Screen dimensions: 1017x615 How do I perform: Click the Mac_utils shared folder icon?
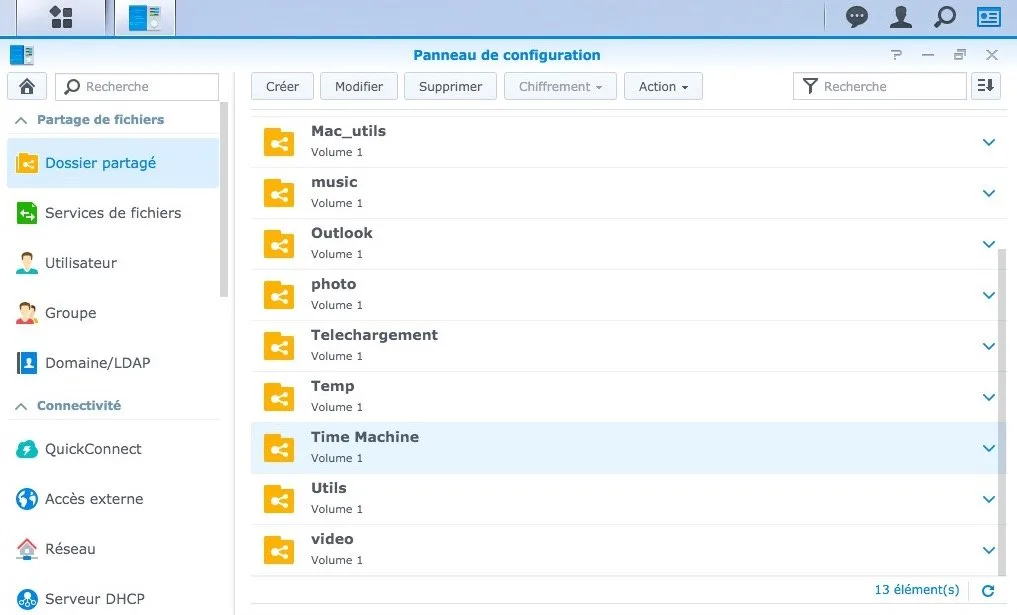(279, 142)
